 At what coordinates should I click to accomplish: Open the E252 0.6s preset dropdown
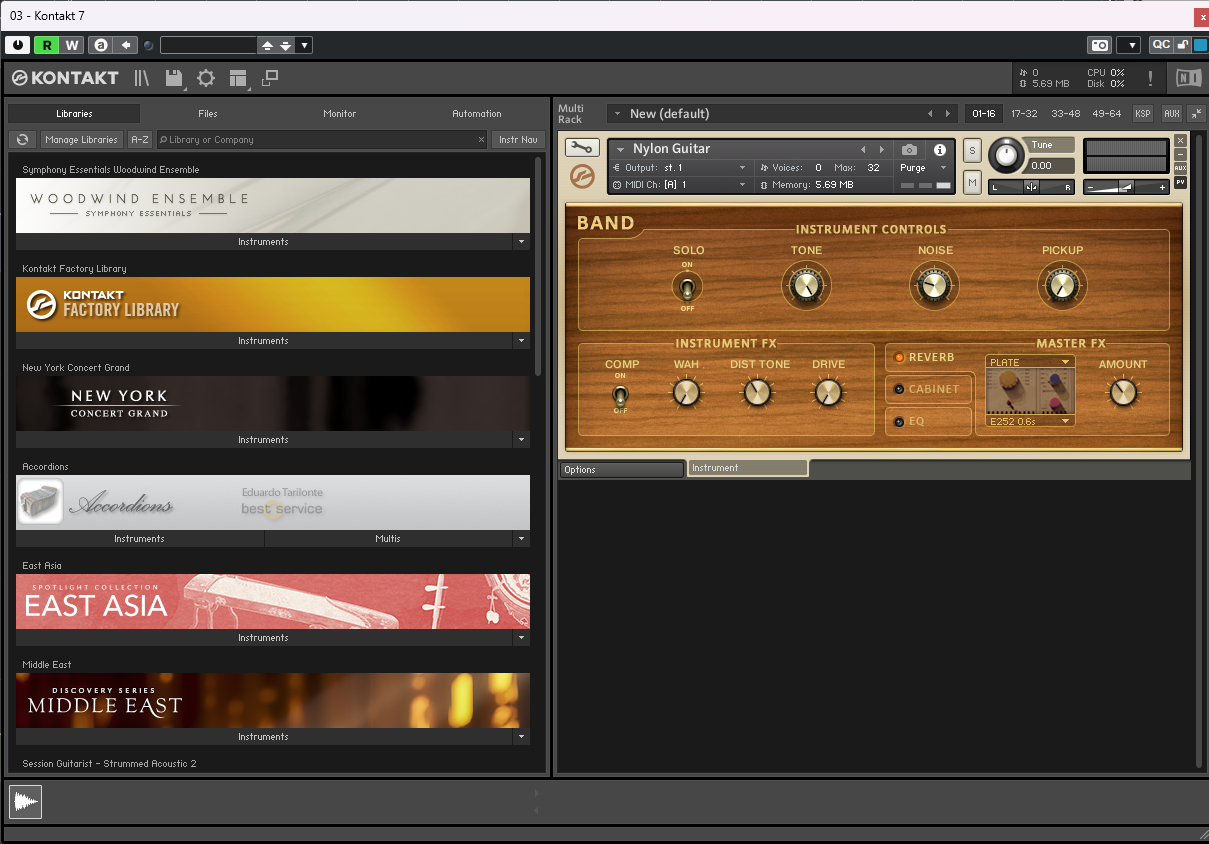(x=1029, y=421)
